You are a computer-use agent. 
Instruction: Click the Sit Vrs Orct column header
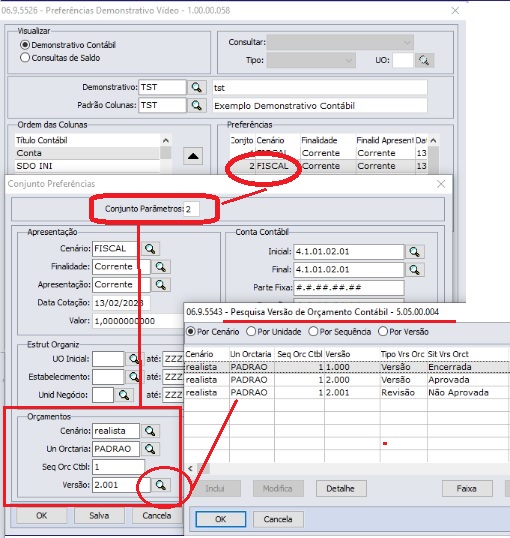pyautogui.click(x=468, y=354)
